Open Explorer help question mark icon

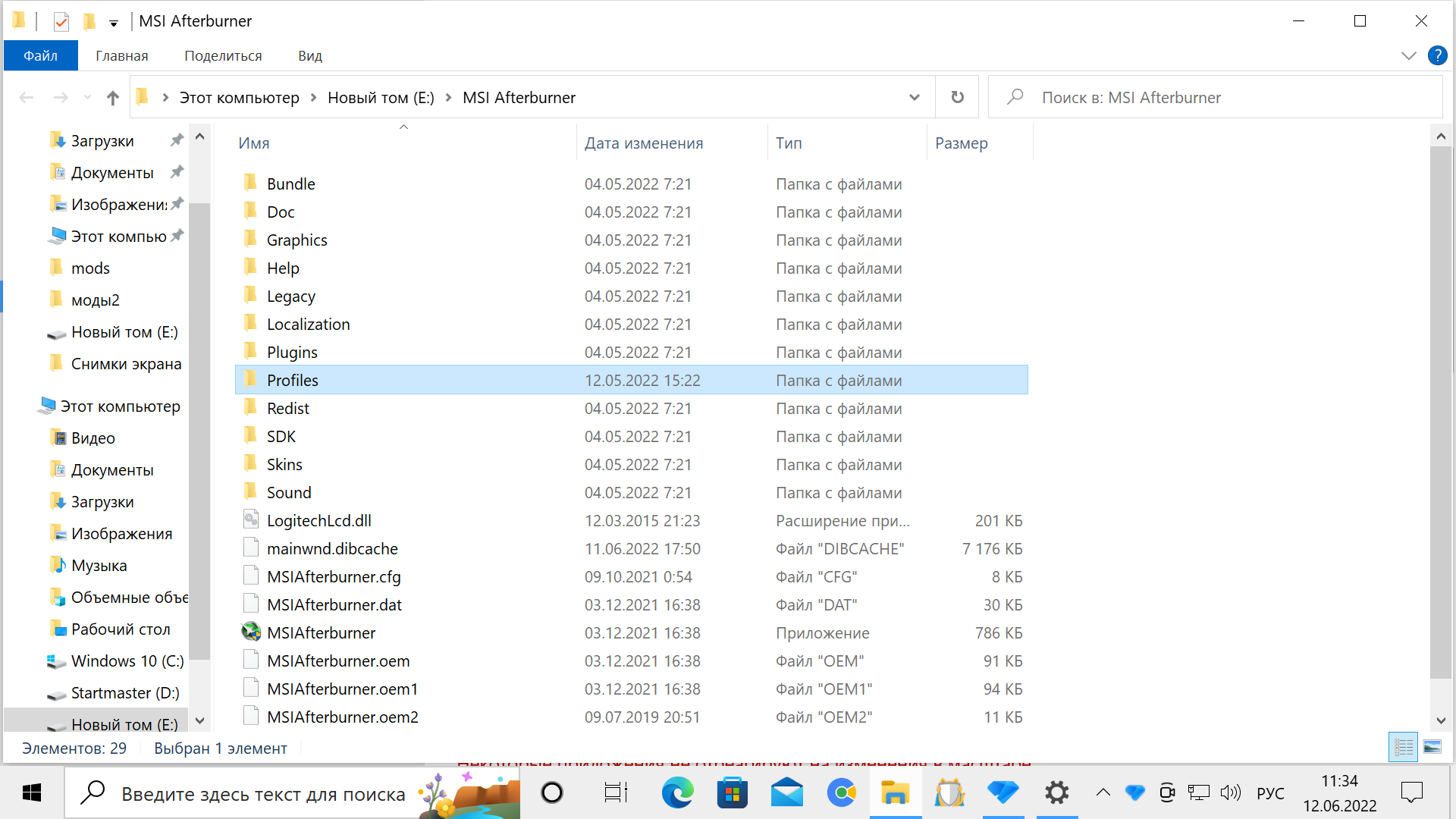(x=1437, y=55)
